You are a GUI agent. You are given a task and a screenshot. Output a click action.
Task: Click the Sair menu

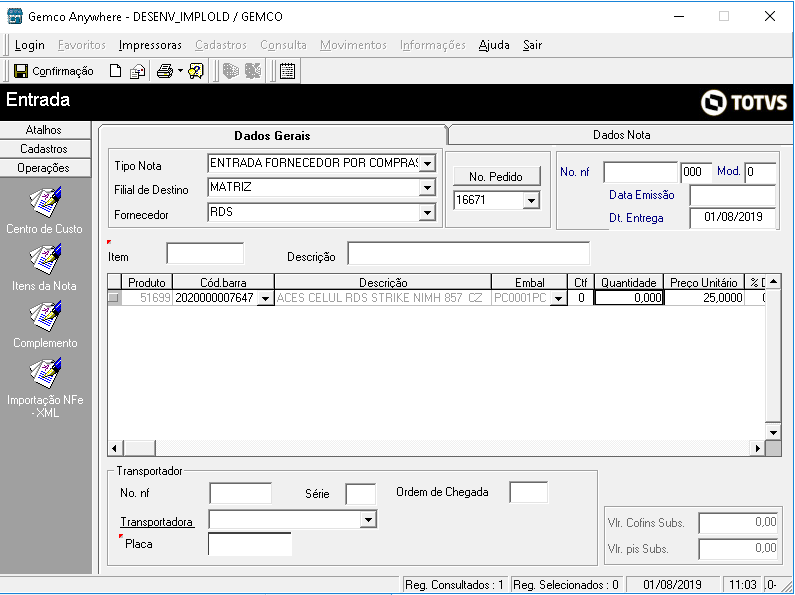coord(532,45)
